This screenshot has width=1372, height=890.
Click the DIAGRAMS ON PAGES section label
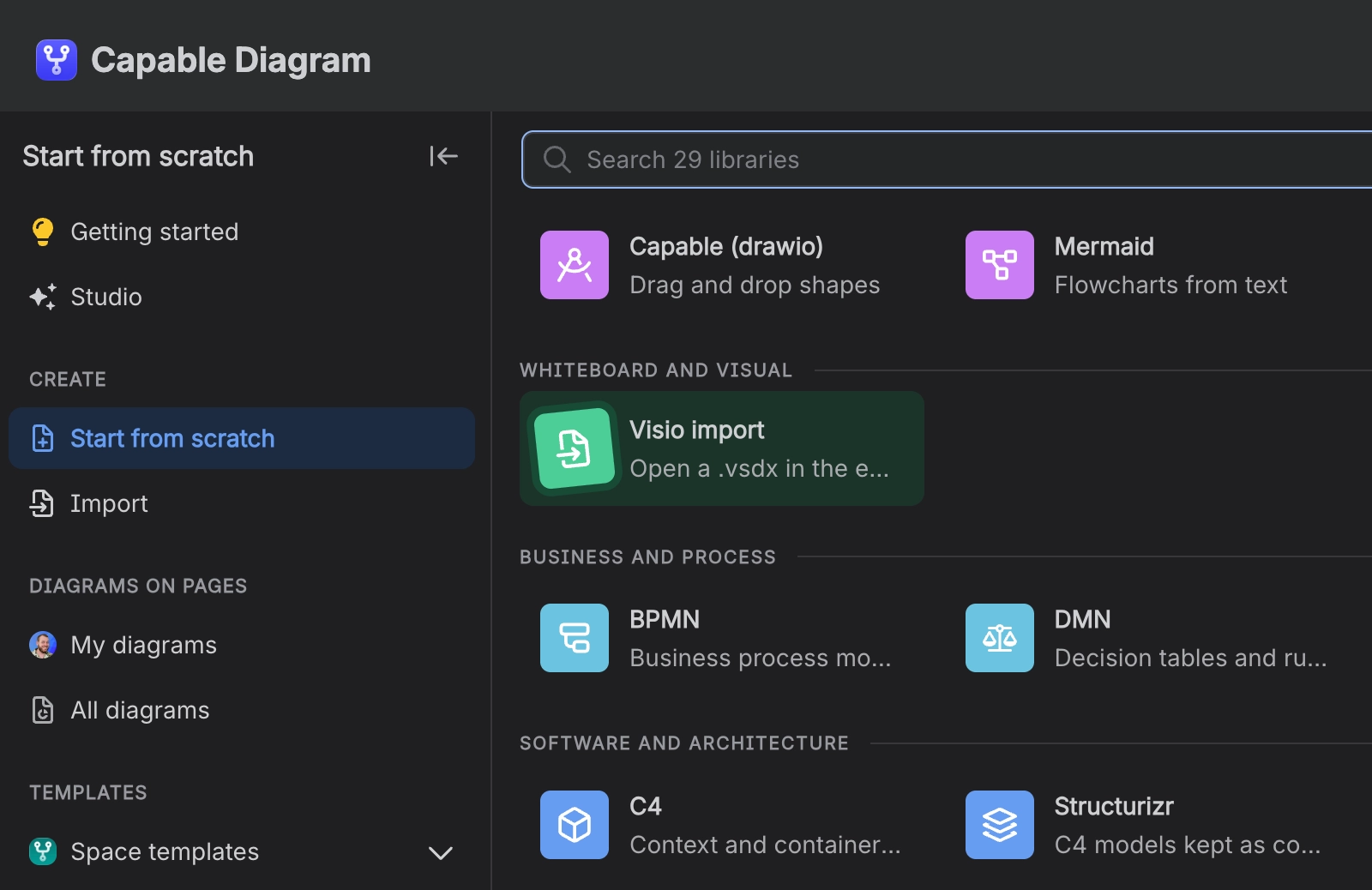138,586
